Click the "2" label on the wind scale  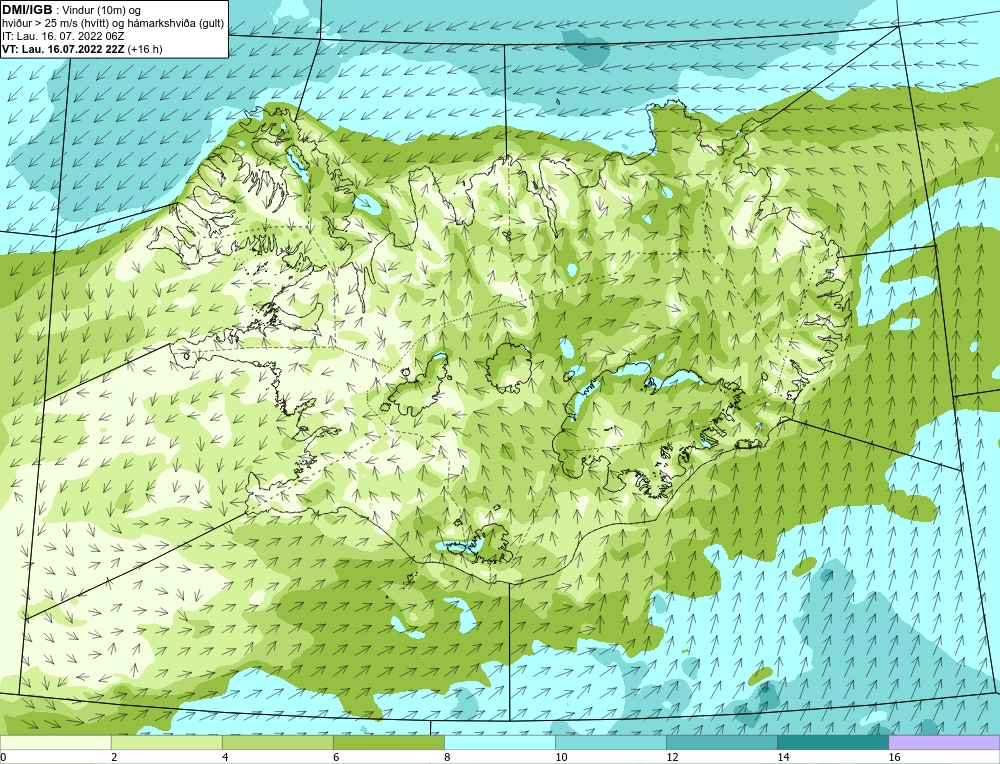click(114, 757)
